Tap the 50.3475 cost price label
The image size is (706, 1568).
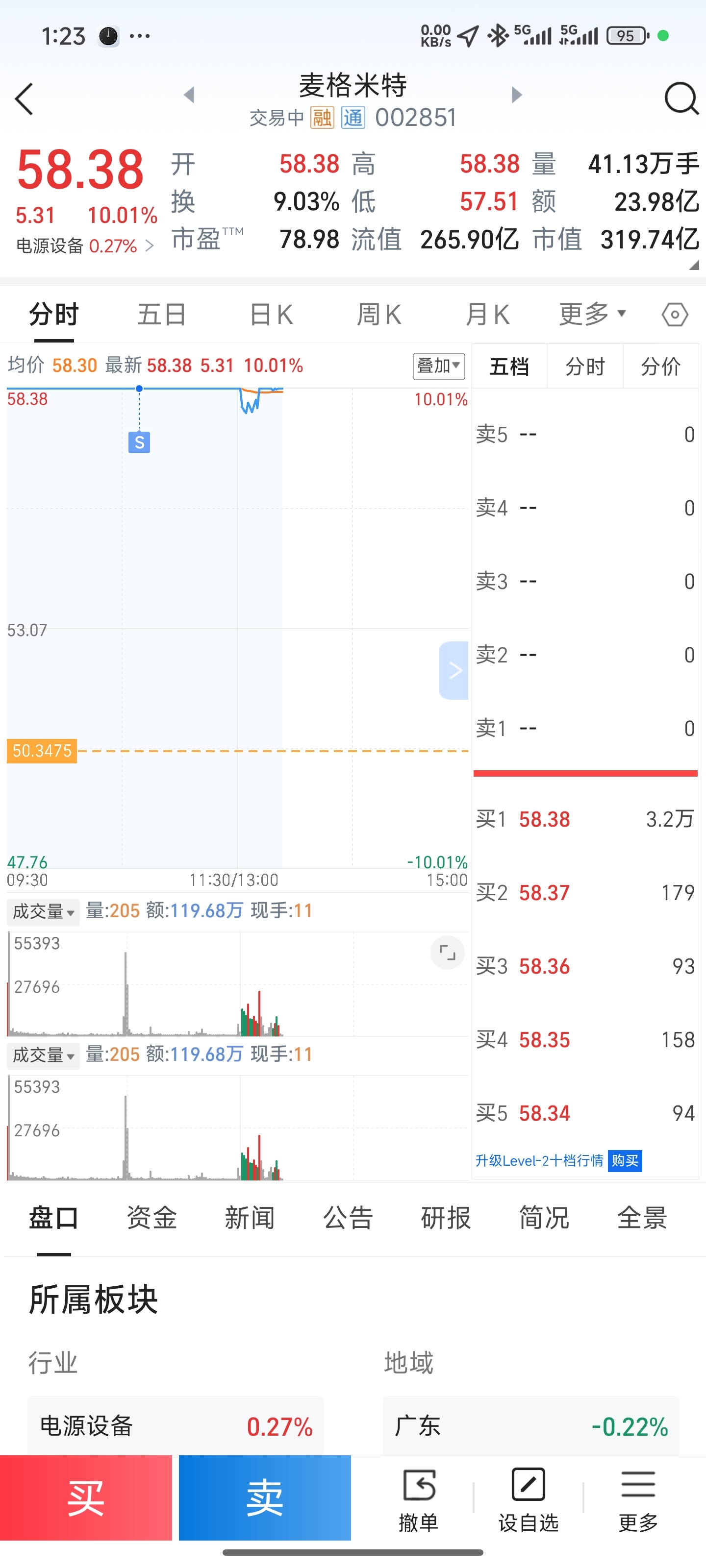click(41, 751)
